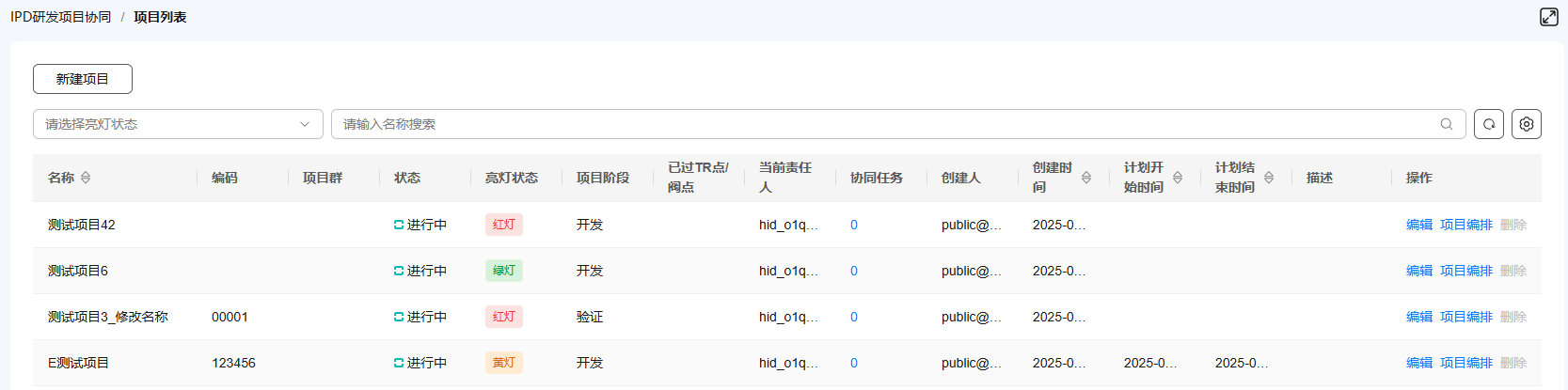
Task: Click the refresh list icon button
Action: [x=1489, y=124]
